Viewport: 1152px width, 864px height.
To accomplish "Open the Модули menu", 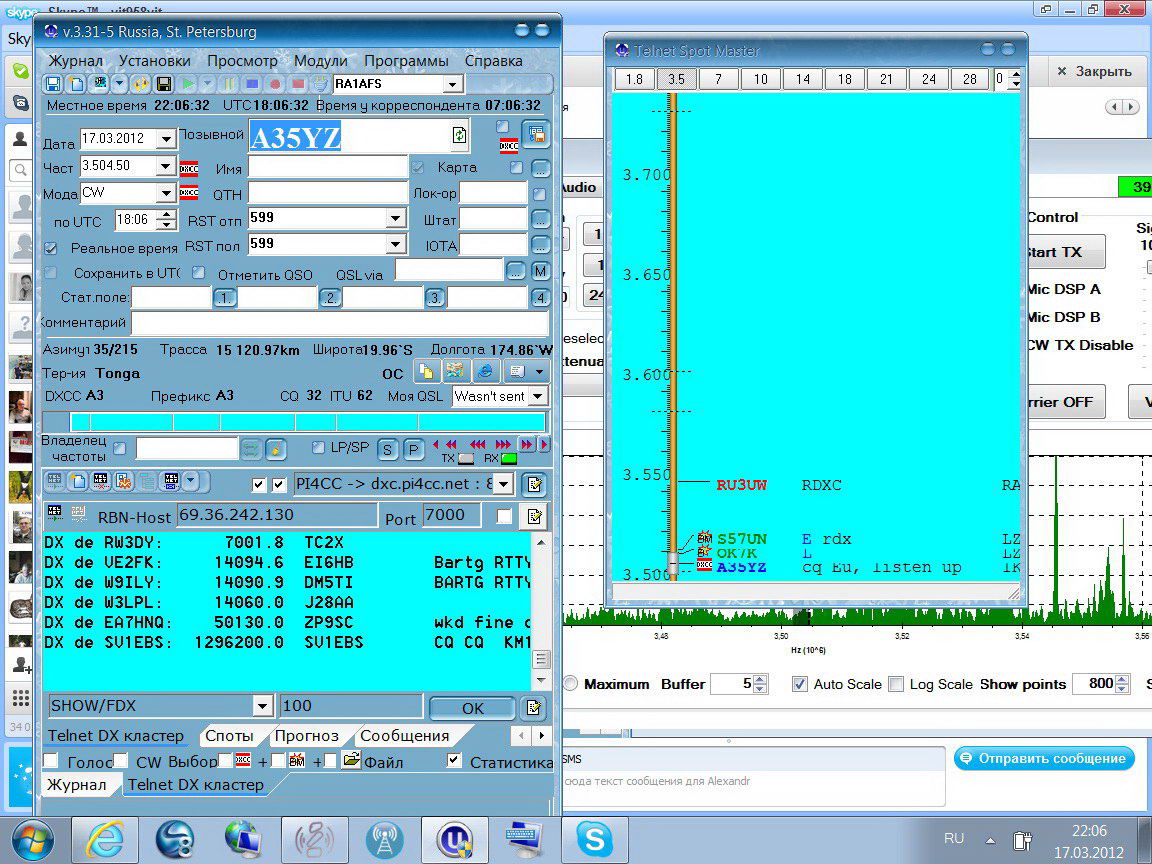I will coord(320,61).
